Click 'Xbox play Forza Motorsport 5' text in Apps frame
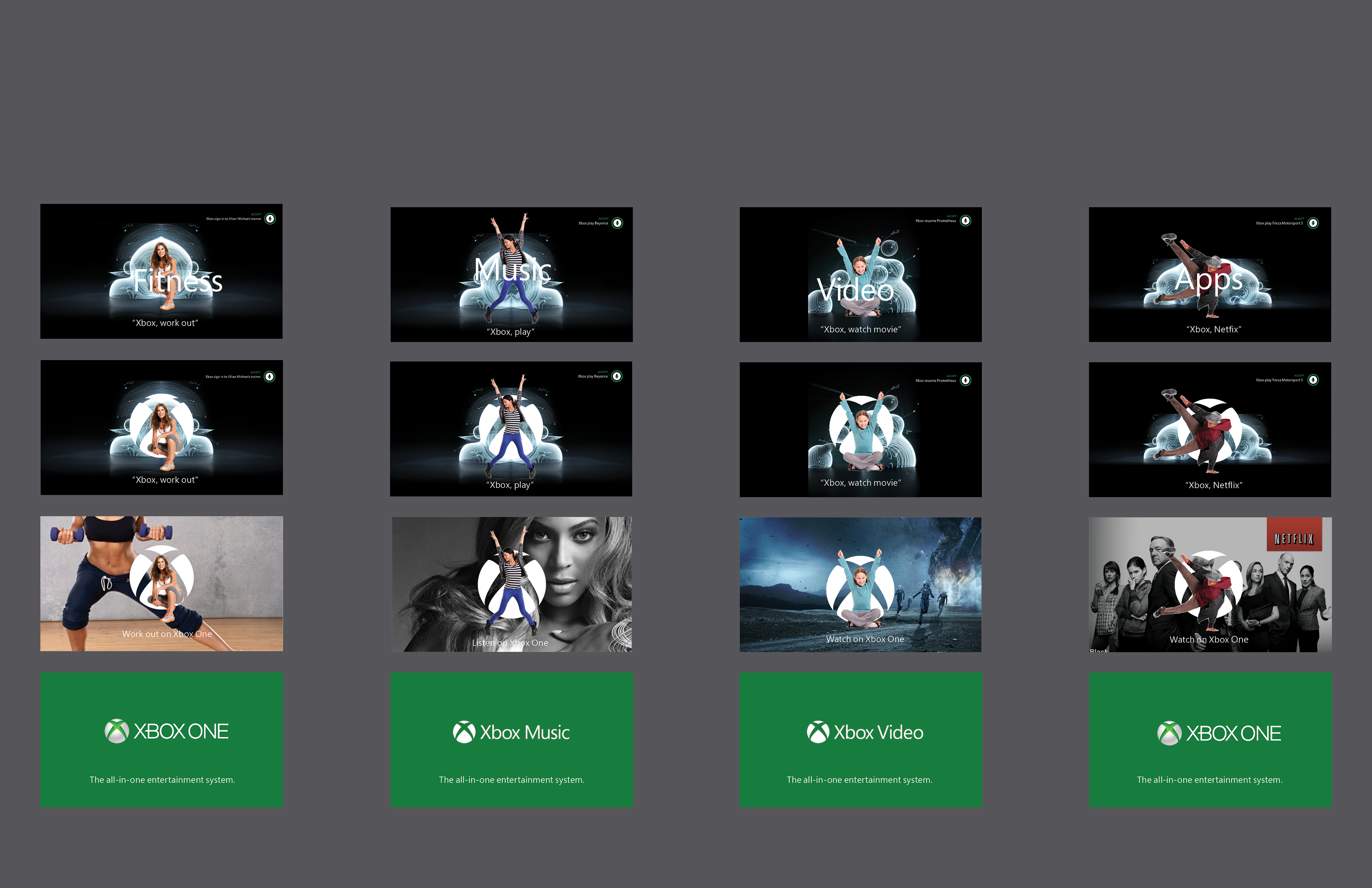This screenshot has width=1372, height=888. point(1279,223)
